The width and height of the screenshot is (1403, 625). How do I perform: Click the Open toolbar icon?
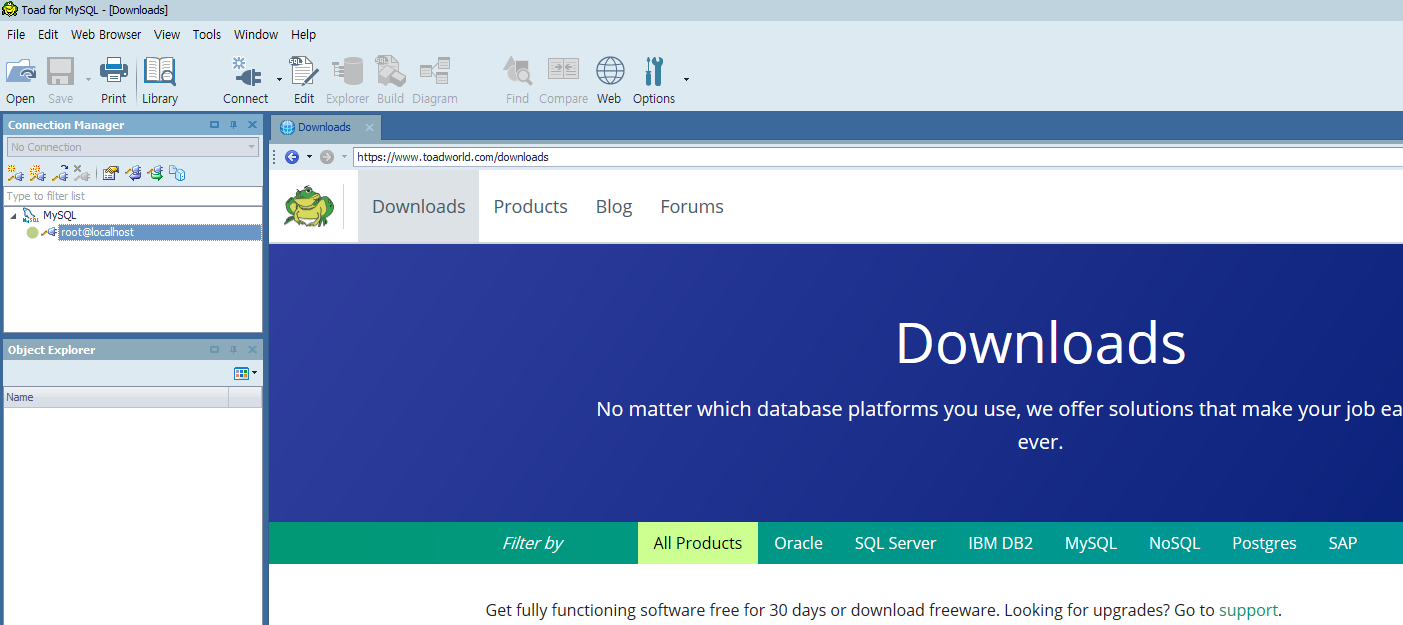20,72
